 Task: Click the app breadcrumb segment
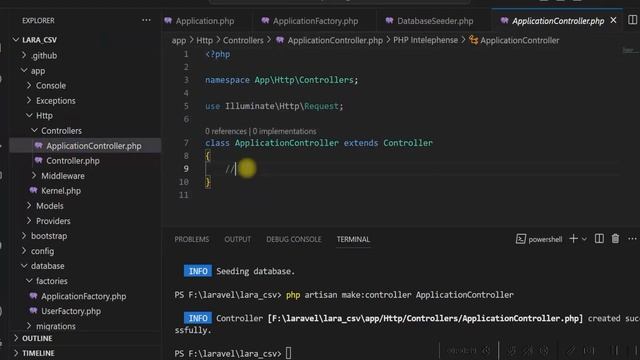pyautogui.click(x=178, y=40)
